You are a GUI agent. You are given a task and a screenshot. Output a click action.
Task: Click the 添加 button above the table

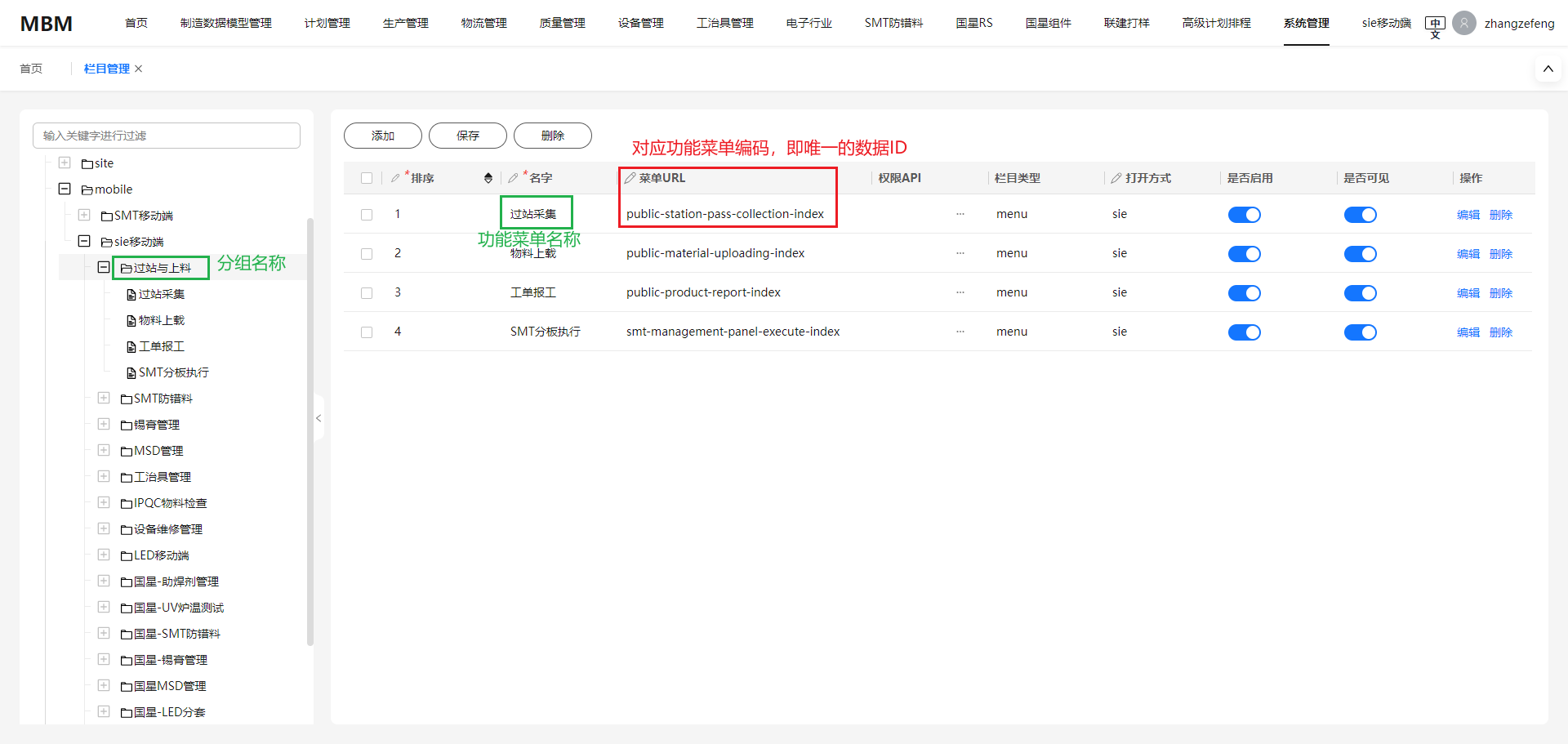[382, 136]
